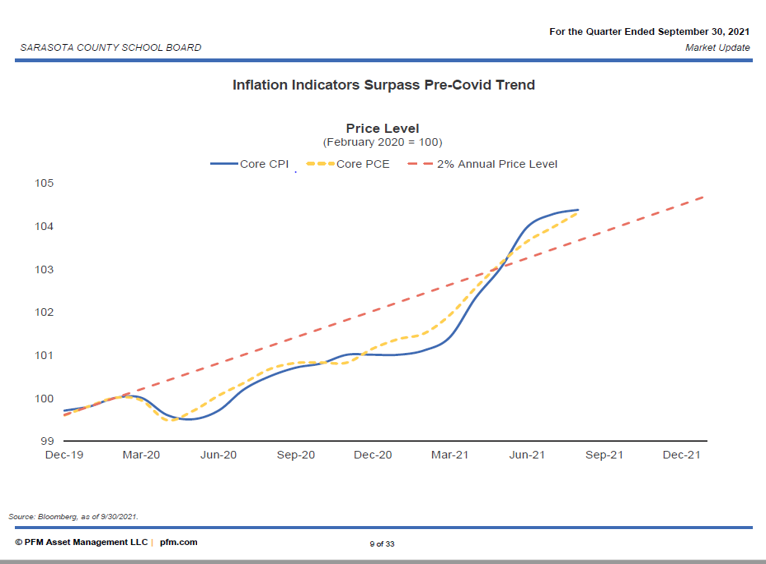Open the pfm.com link in footer
The height and width of the screenshot is (564, 766).
point(178,542)
